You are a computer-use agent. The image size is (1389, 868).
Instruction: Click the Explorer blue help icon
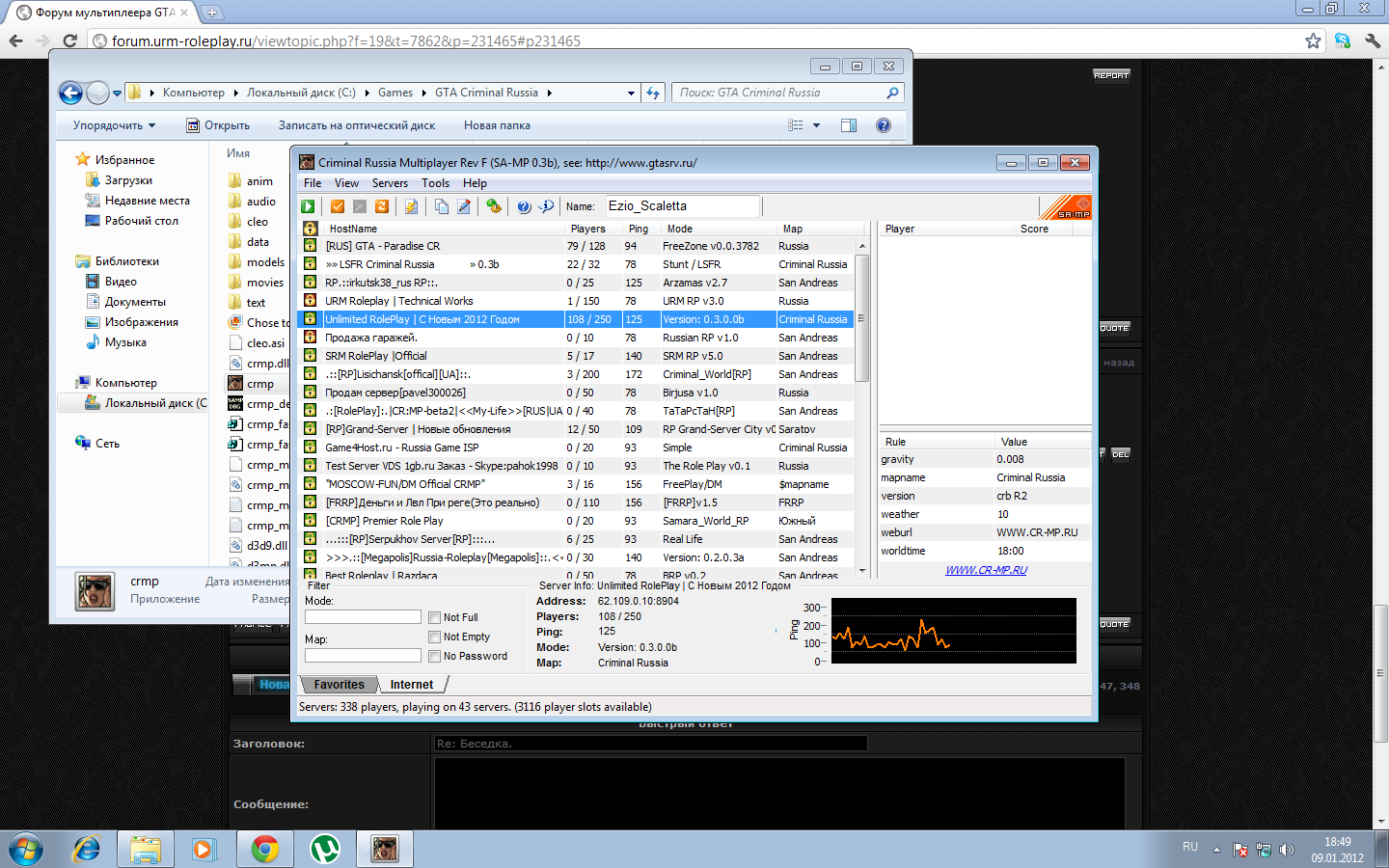(x=883, y=125)
